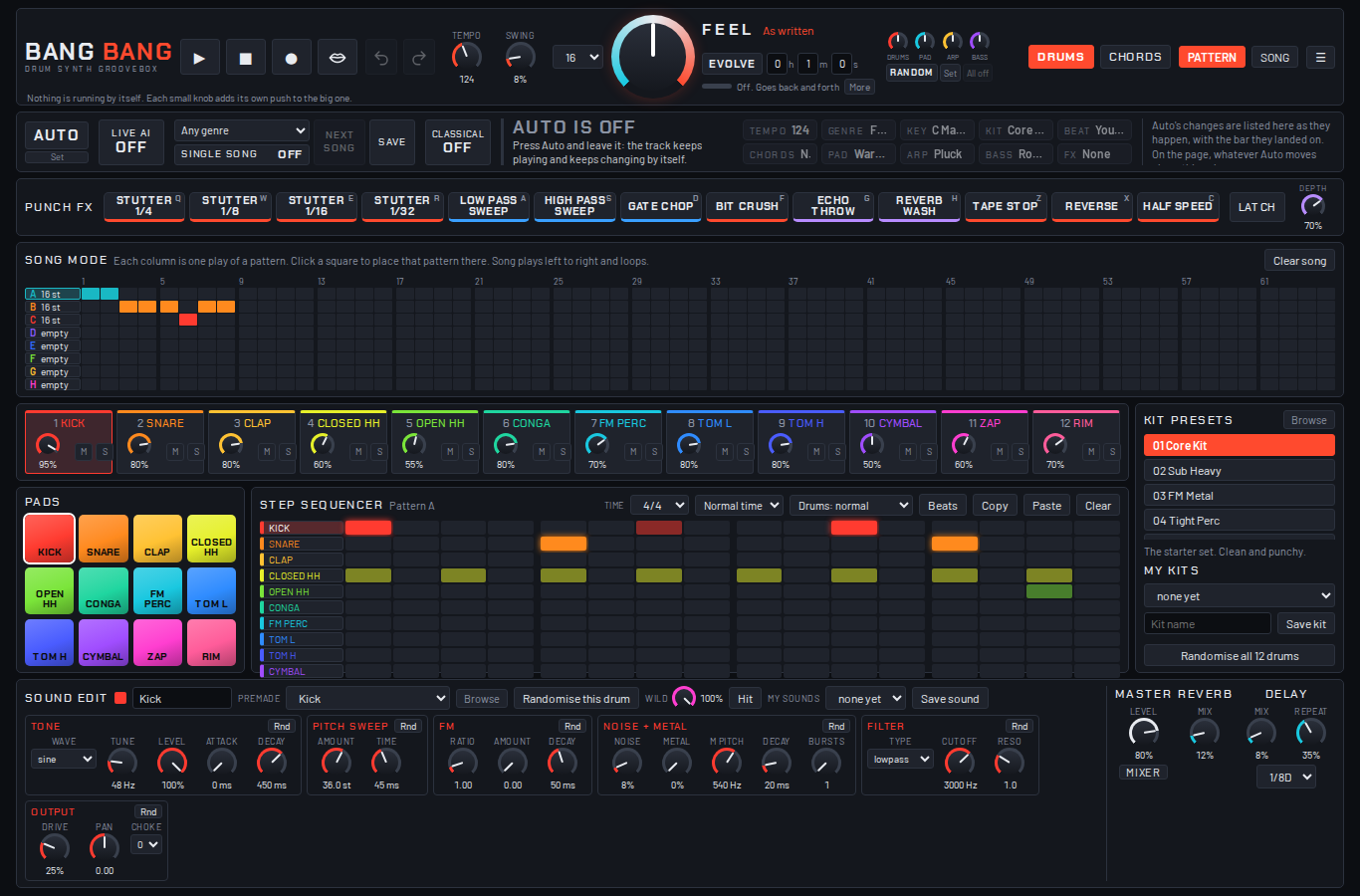The image size is (1360, 896).
Task: Switch to the Song view tab
Action: coord(1274,58)
